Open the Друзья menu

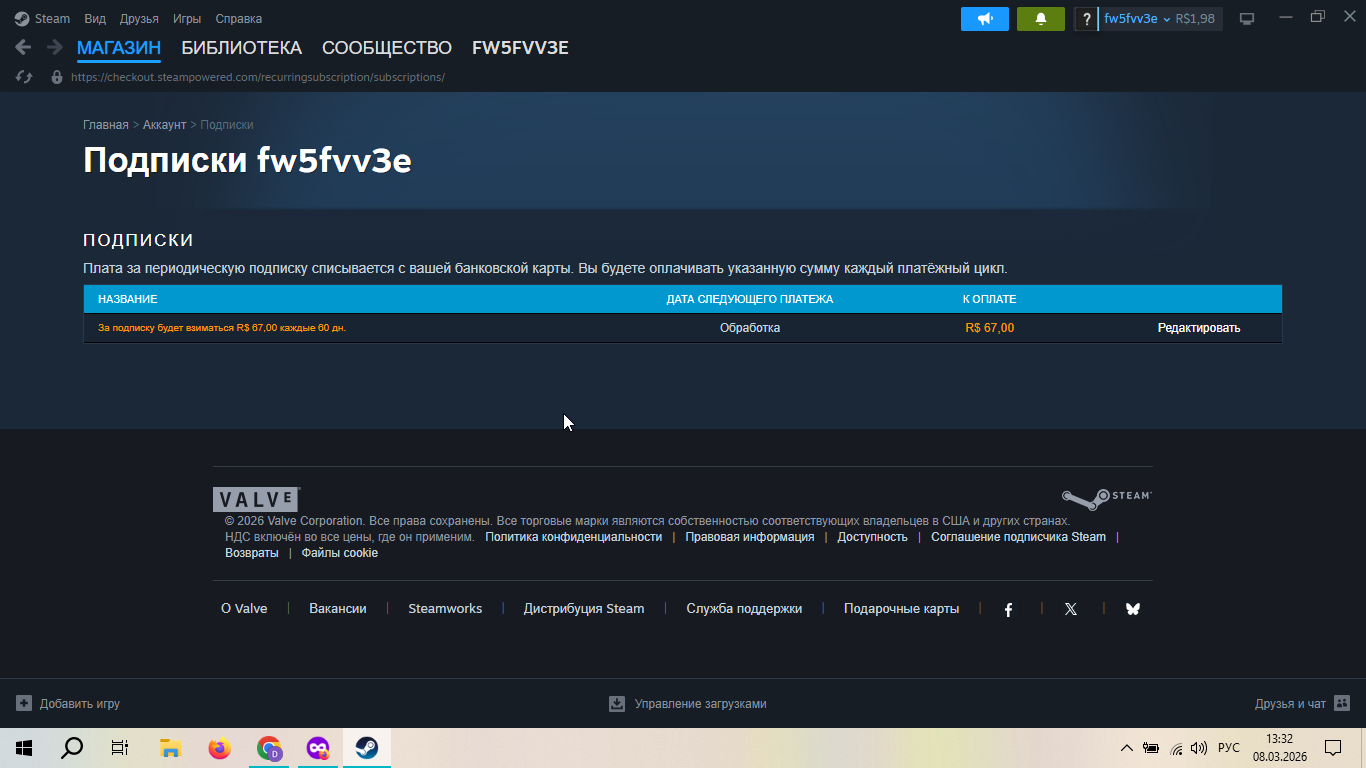(139, 19)
